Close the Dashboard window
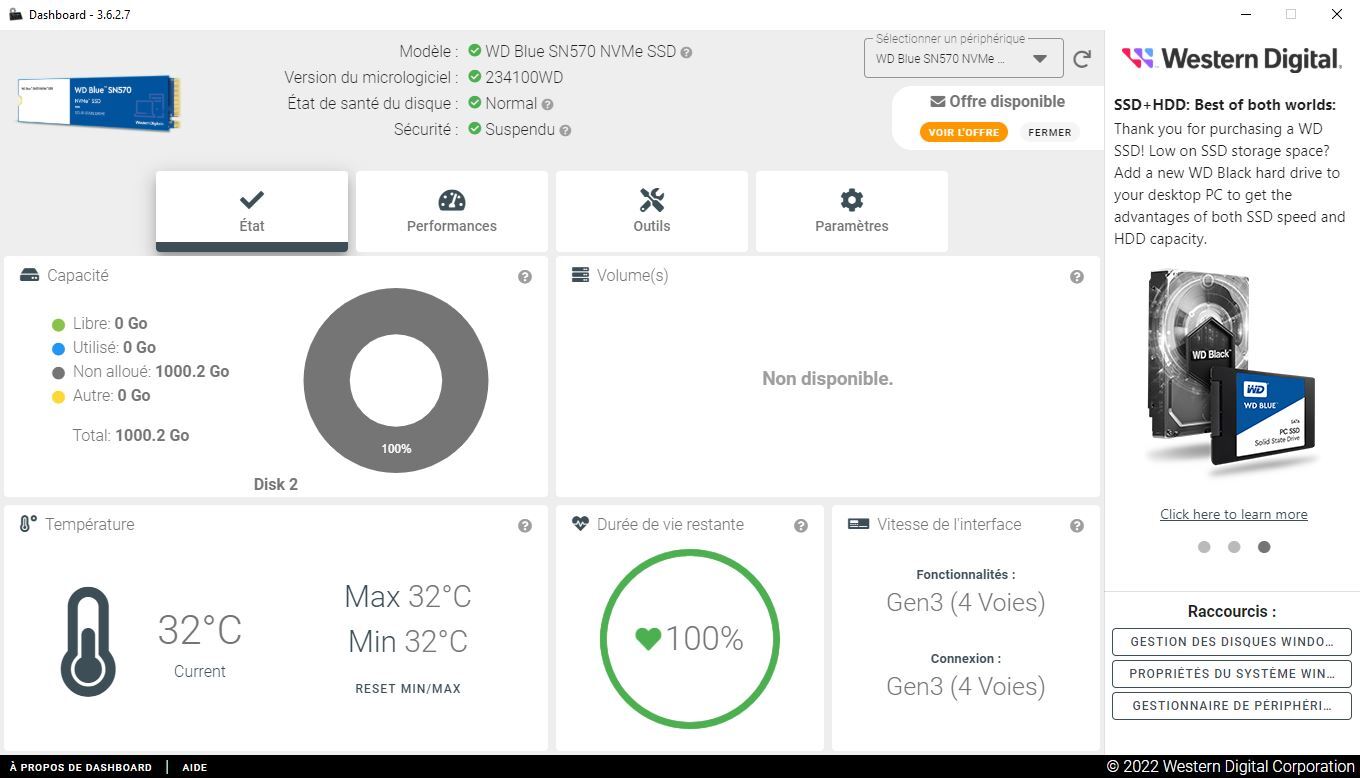Image resolution: width=1360 pixels, height=778 pixels. [x=1337, y=14]
